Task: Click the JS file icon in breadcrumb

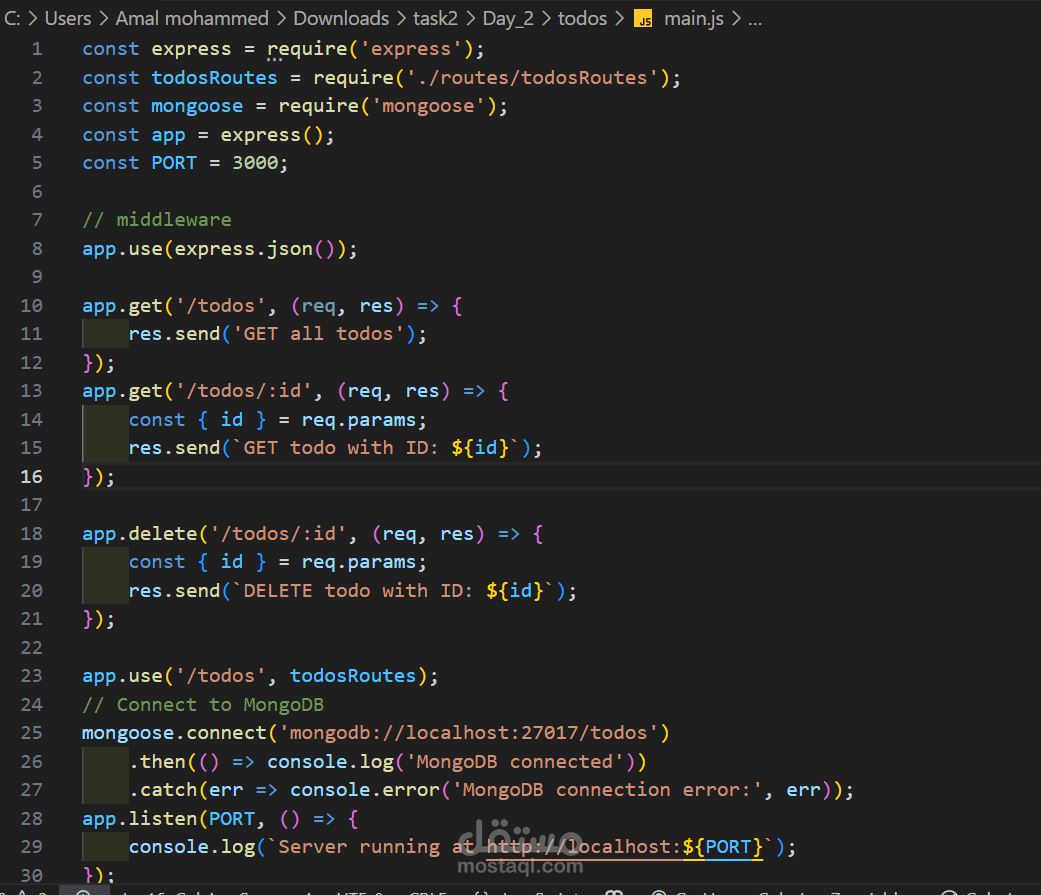Action: 643,19
